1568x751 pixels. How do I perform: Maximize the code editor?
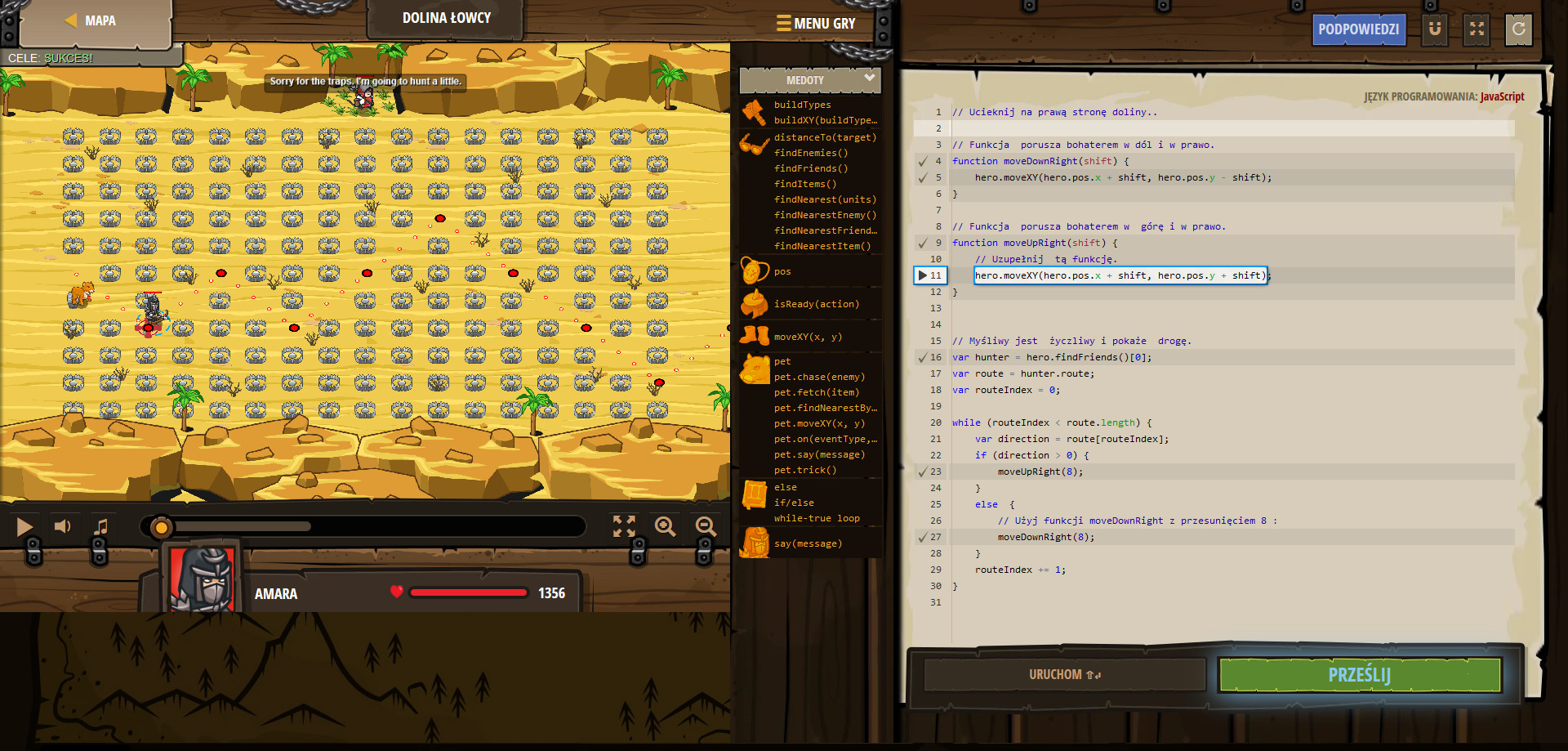coord(1477,29)
